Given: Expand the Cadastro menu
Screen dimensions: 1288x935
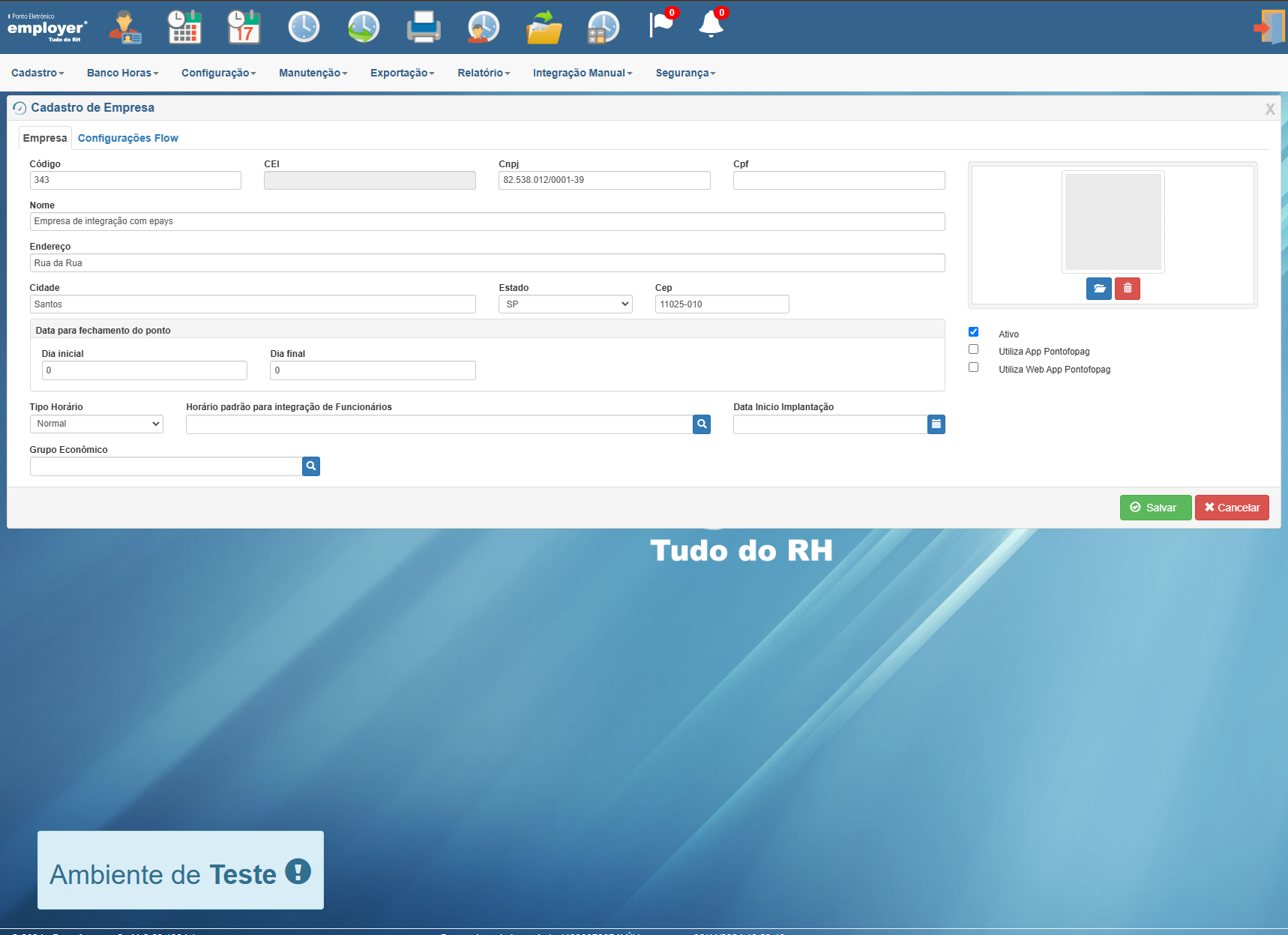Looking at the screenshot, I should [x=37, y=73].
